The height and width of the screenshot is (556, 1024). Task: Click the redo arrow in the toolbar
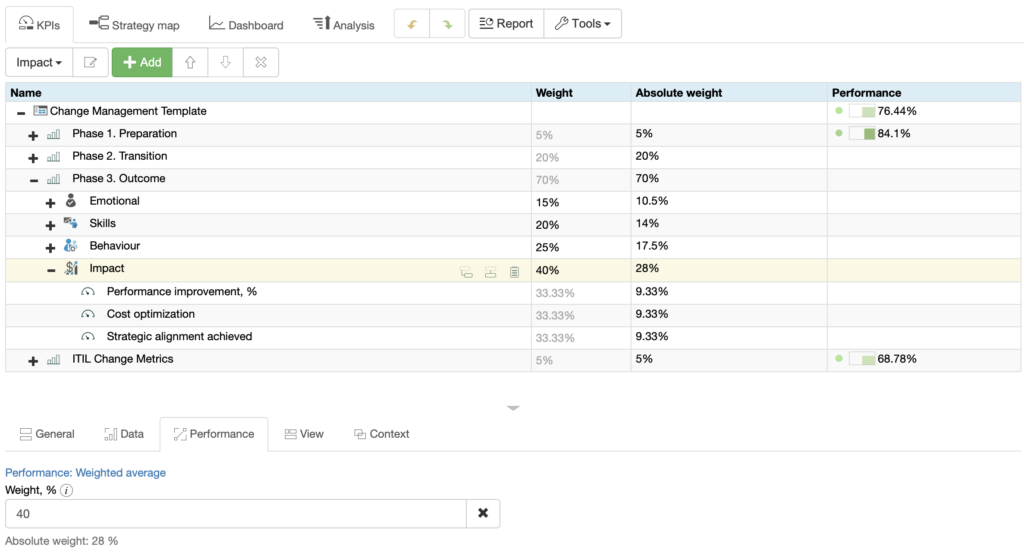pos(447,24)
